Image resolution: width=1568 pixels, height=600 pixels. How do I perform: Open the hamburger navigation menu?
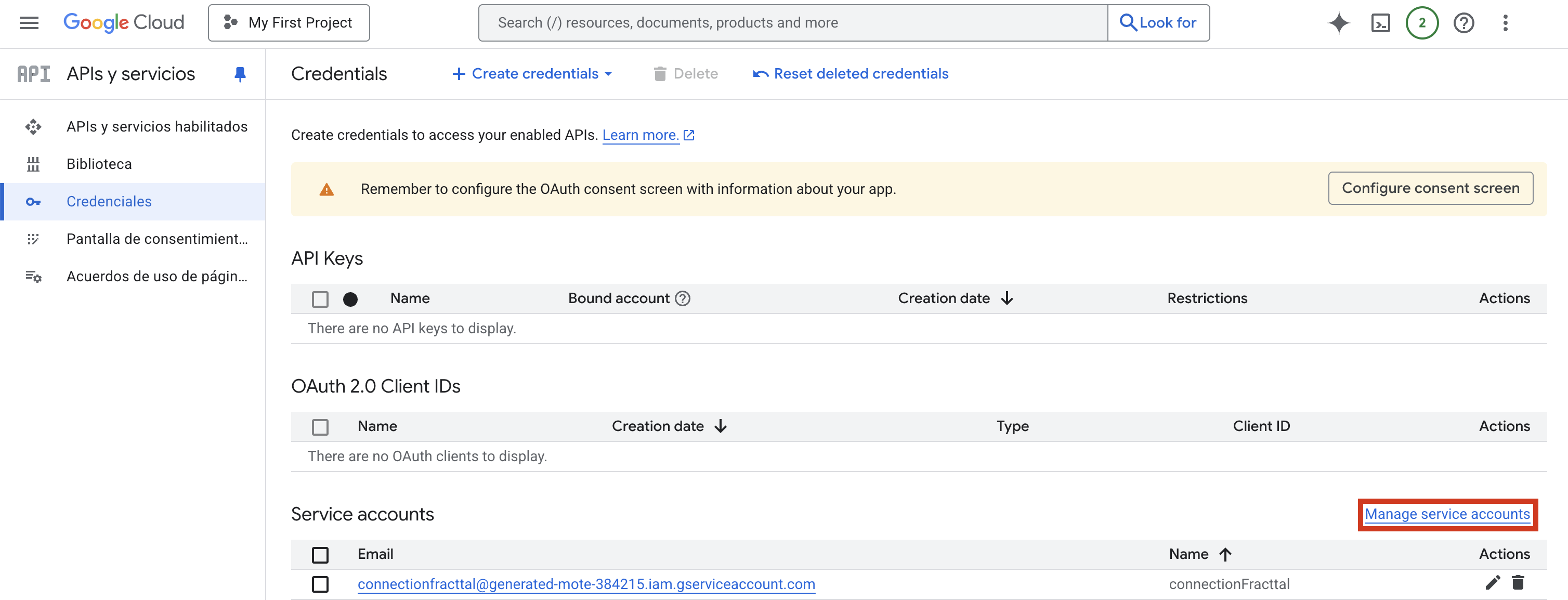[29, 23]
